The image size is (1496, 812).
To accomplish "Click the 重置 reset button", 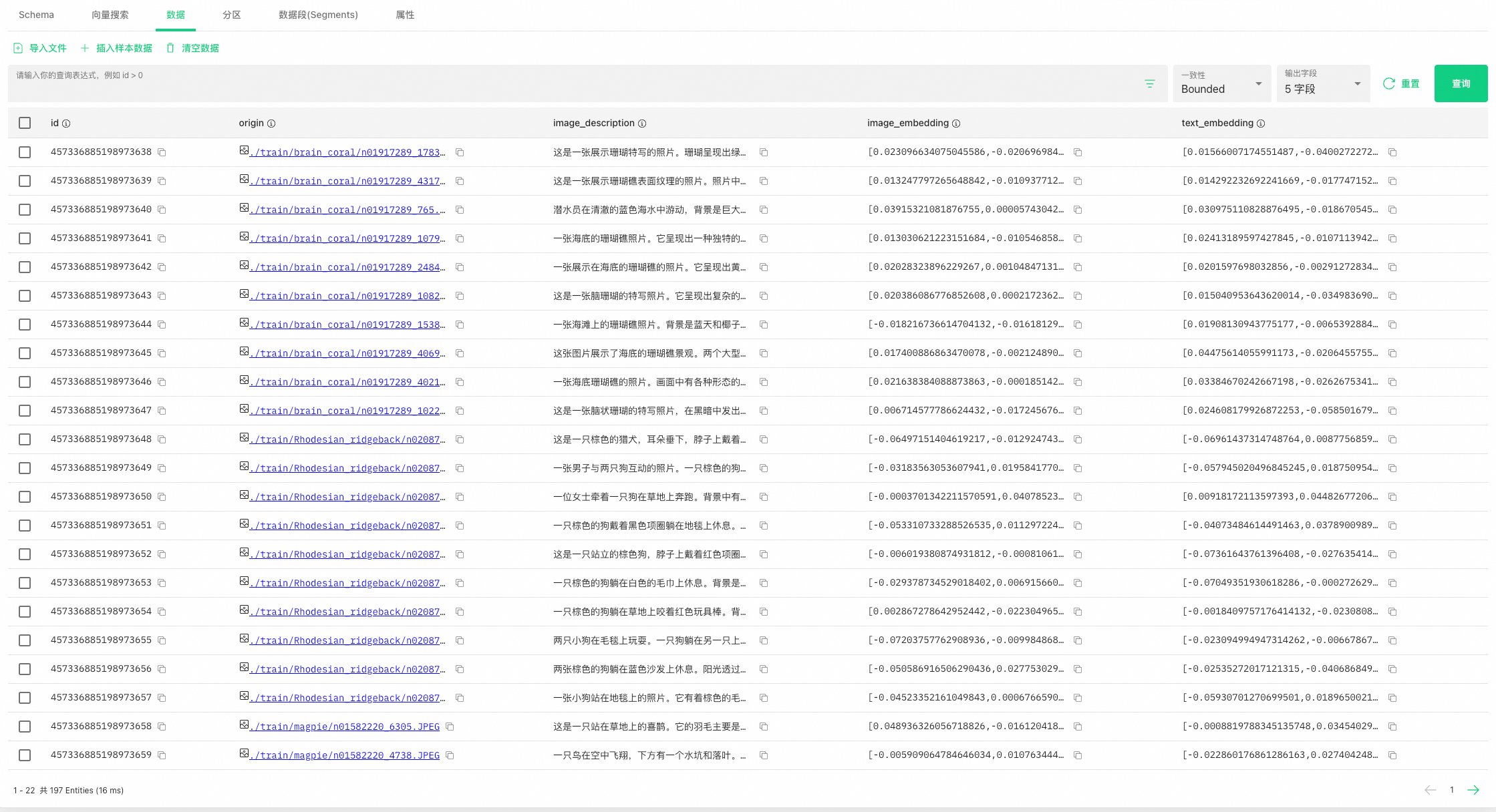I will coord(1401,83).
